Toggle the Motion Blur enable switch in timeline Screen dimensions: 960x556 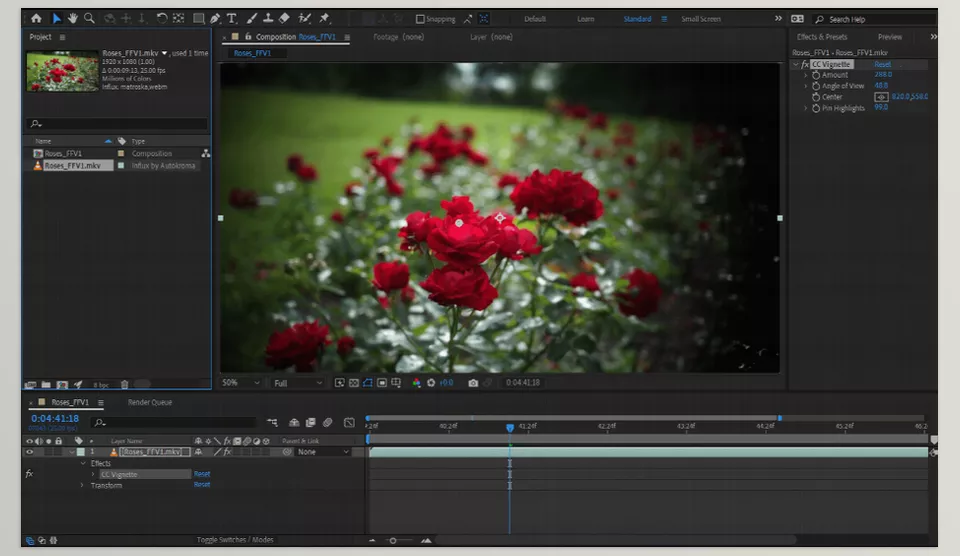pos(328,423)
